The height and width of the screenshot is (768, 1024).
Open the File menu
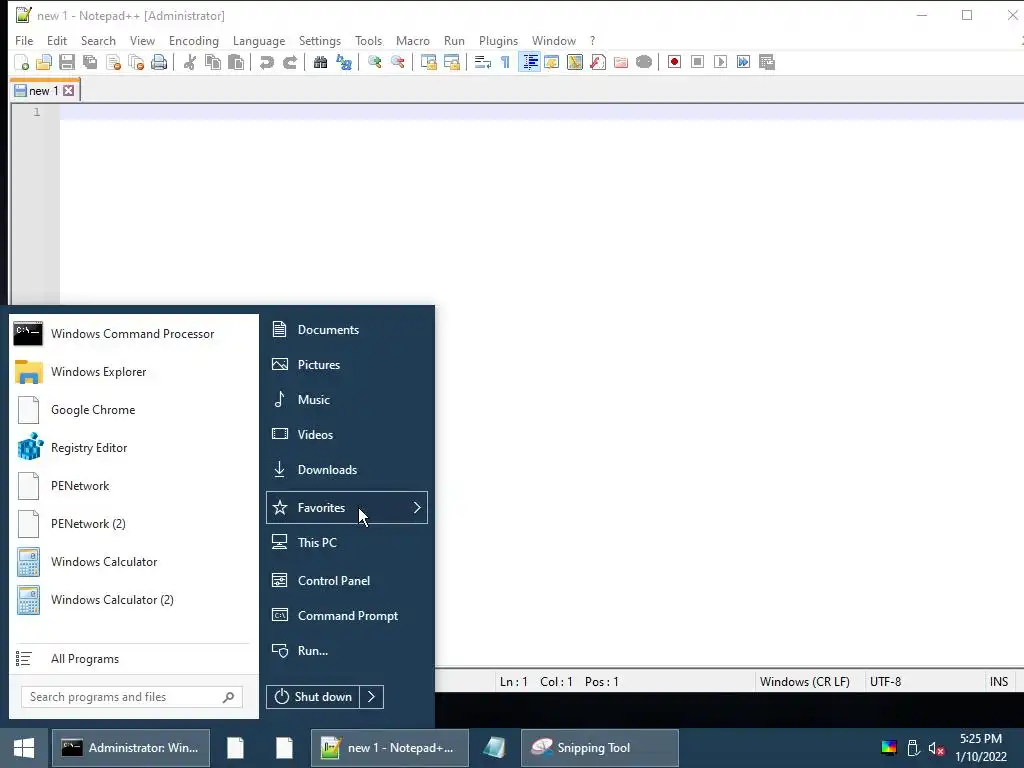(24, 40)
